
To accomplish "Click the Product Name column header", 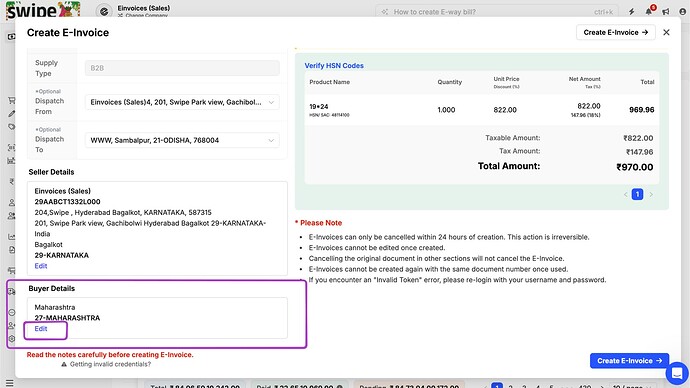I will 330,82.
